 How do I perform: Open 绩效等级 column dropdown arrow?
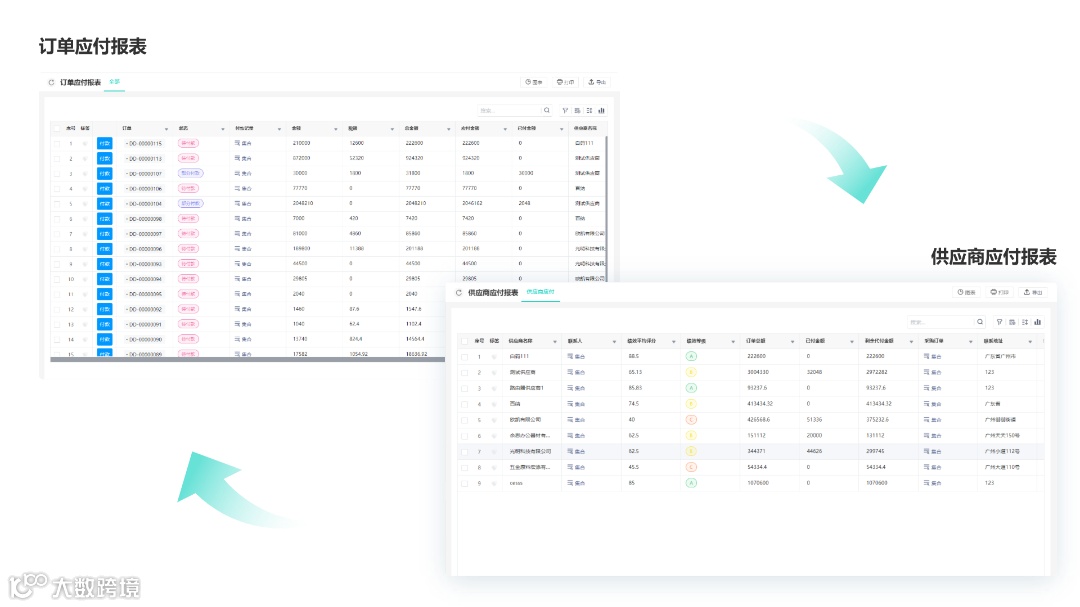point(732,342)
